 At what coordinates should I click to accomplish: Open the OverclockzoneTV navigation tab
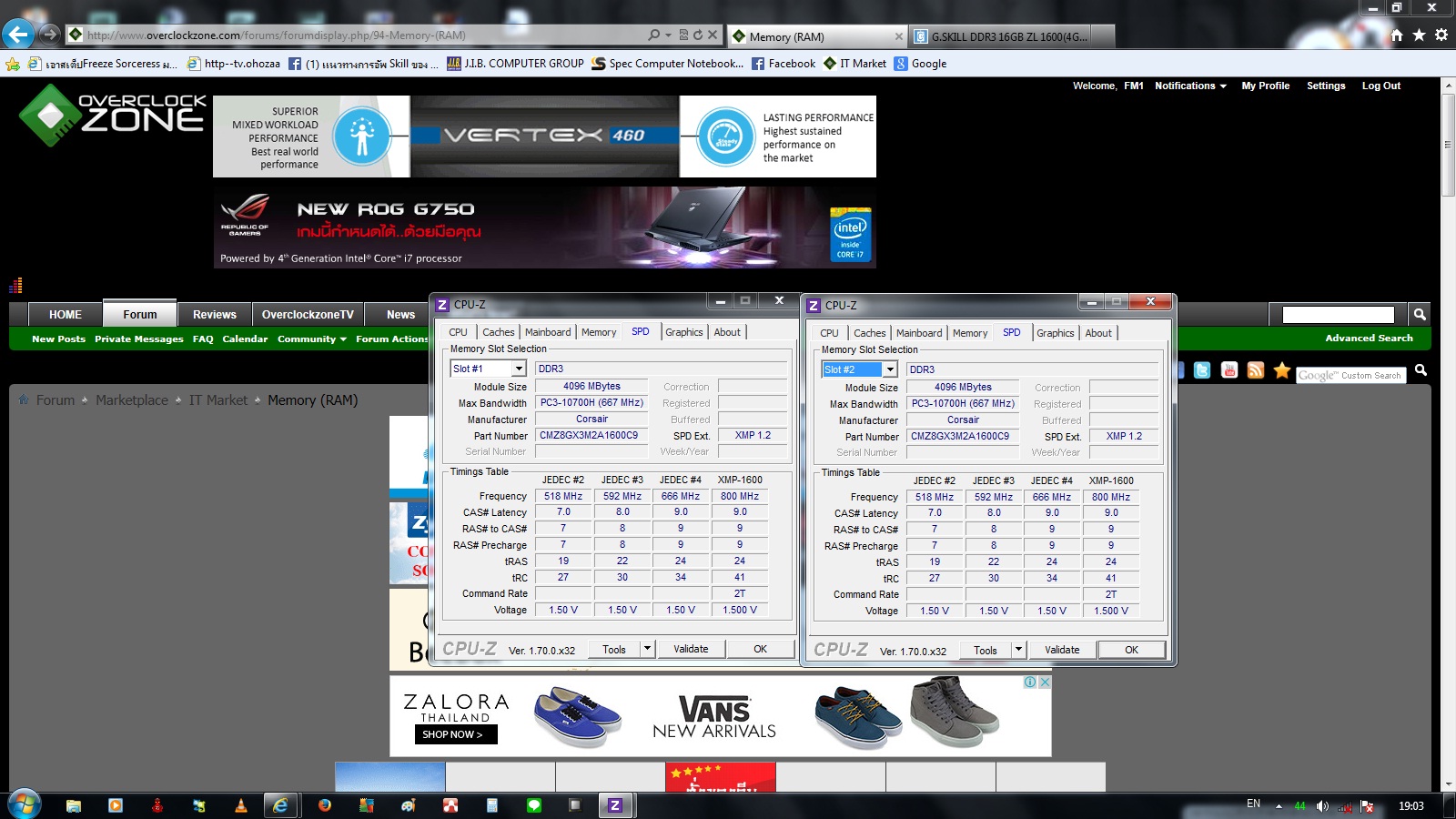pyautogui.click(x=308, y=314)
